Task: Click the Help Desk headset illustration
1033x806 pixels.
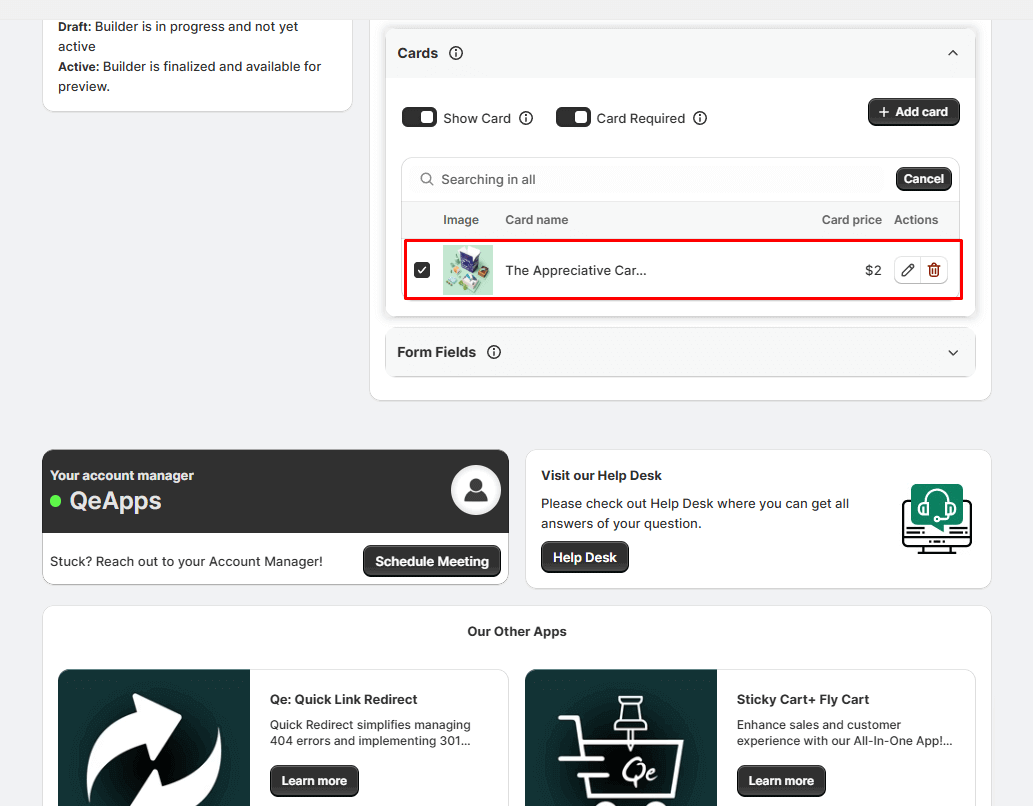Action: (x=936, y=518)
